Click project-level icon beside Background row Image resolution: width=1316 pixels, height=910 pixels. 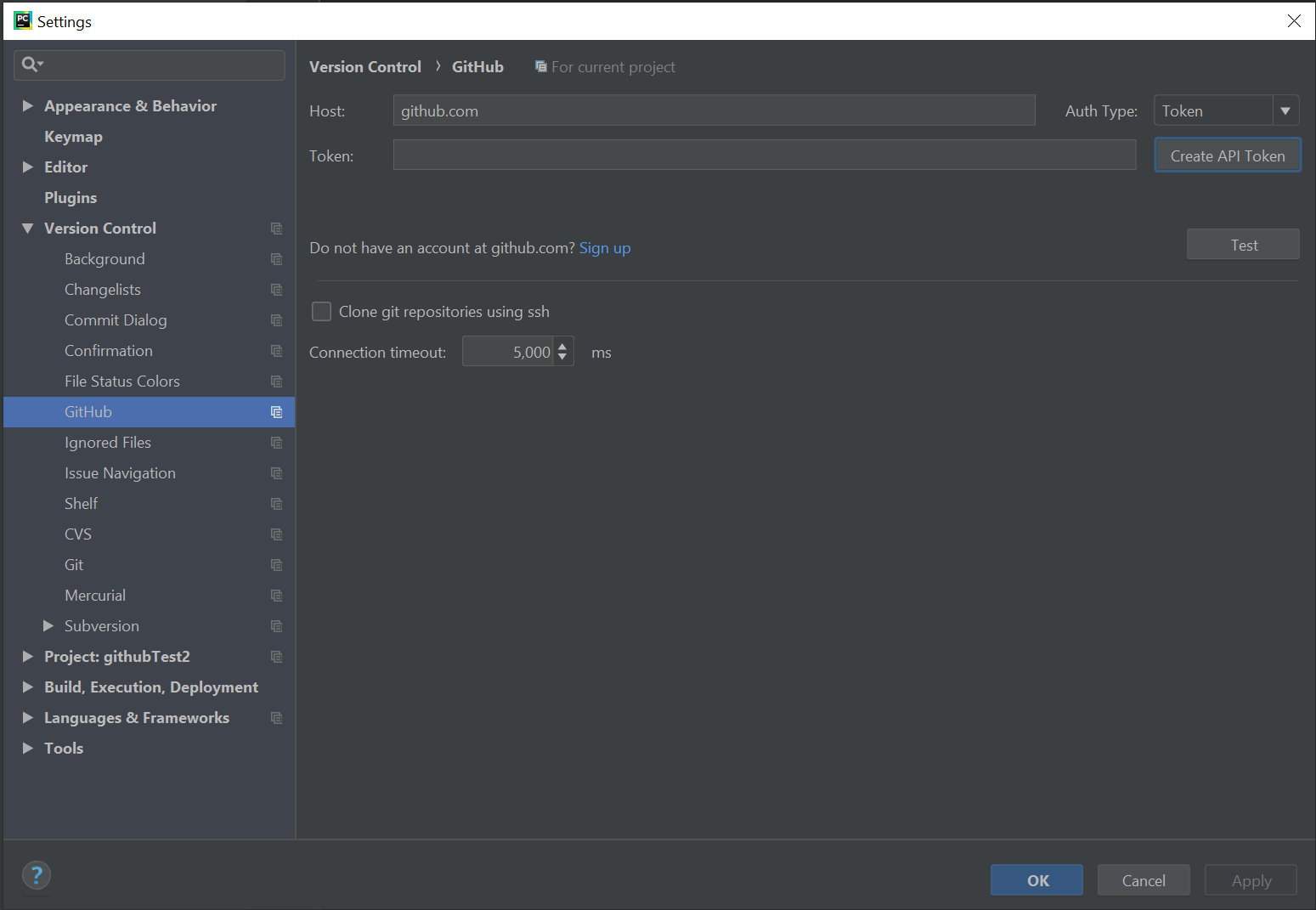click(x=276, y=259)
